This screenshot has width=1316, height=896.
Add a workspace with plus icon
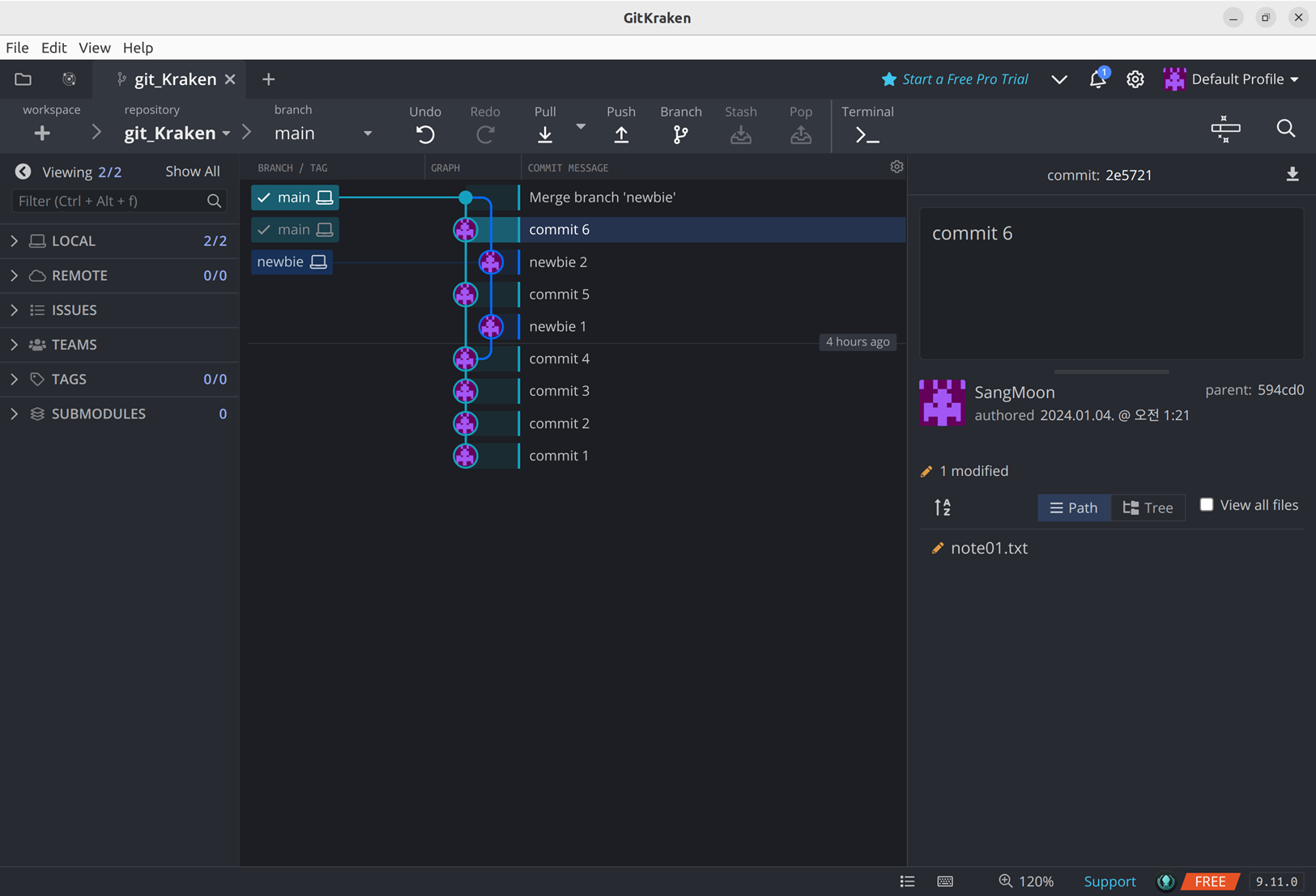pyautogui.click(x=42, y=133)
